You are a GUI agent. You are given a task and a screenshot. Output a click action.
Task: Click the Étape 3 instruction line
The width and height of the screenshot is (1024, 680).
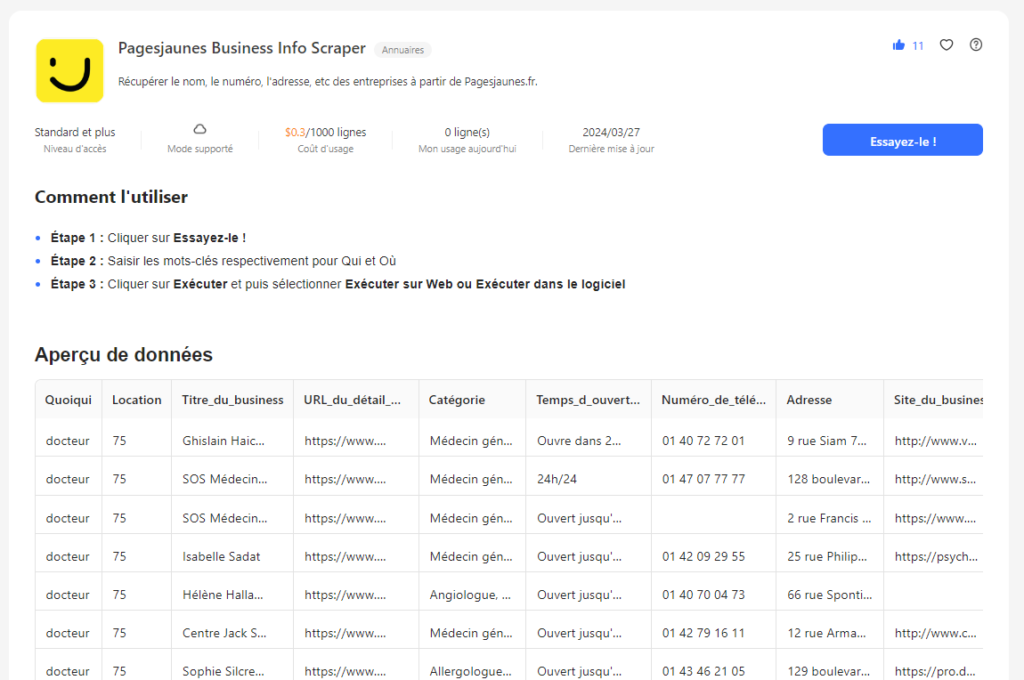338,284
